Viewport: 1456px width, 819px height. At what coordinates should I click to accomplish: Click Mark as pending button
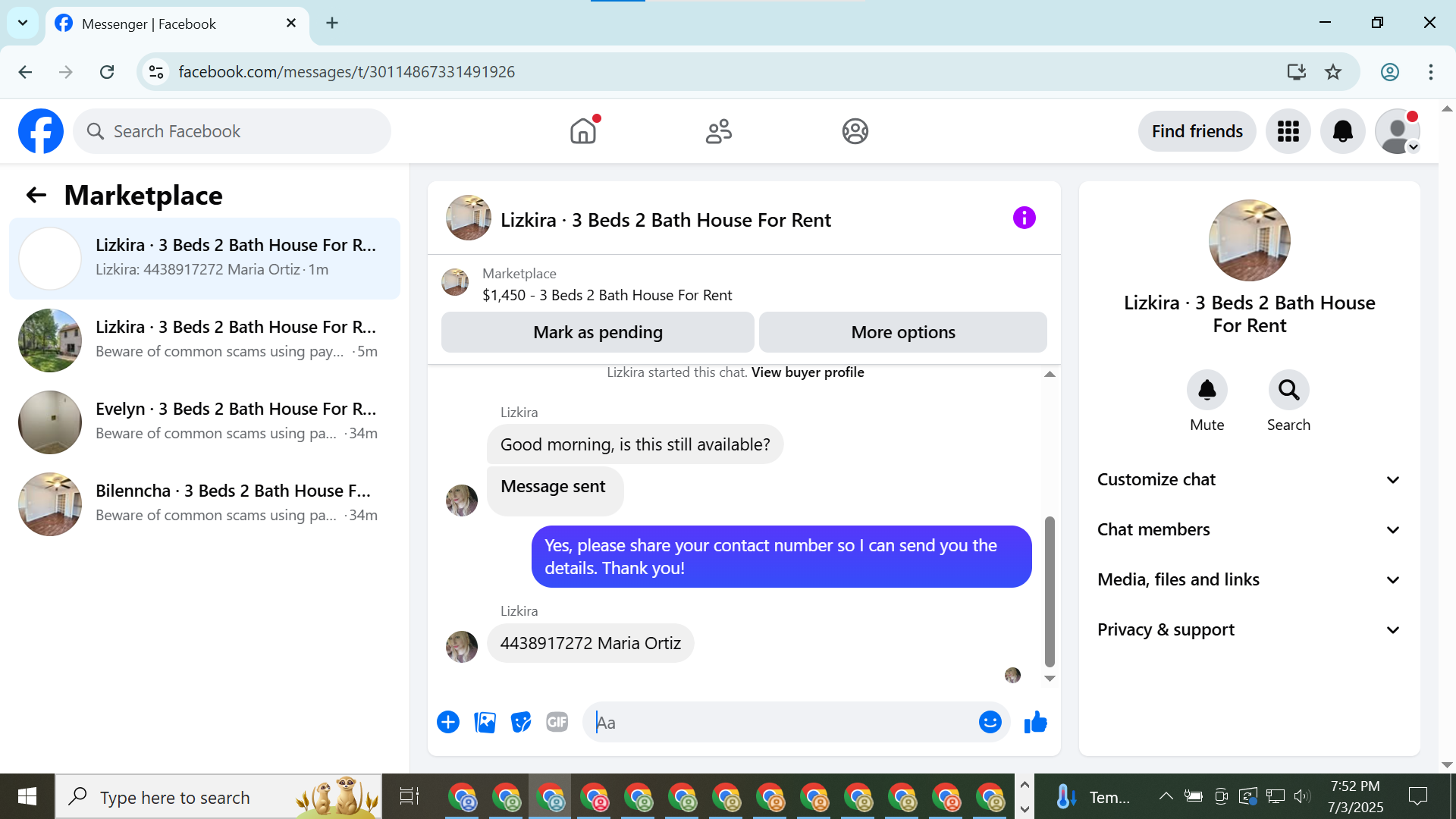point(598,332)
